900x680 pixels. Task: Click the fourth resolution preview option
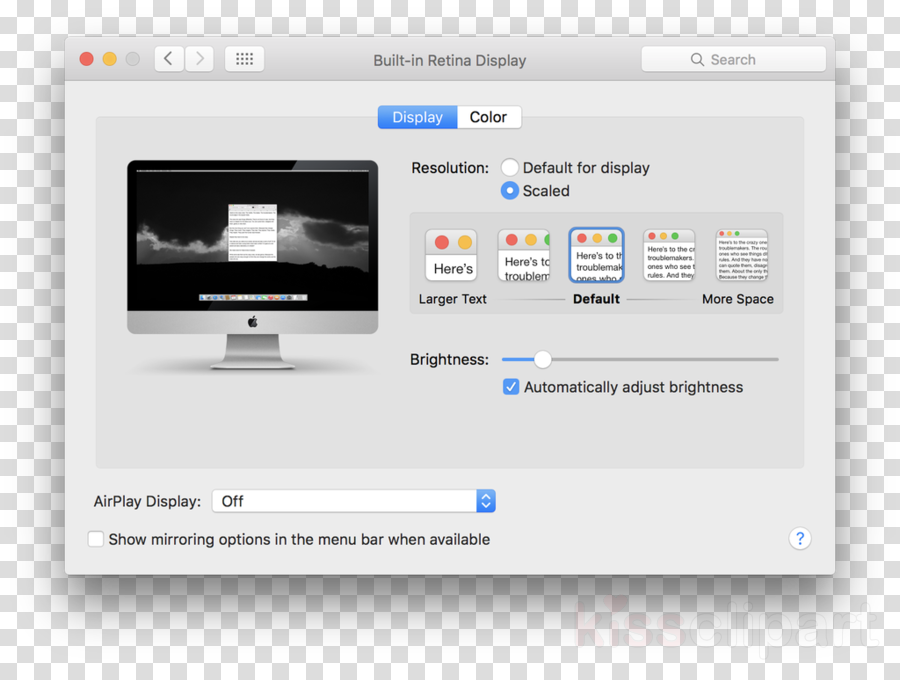coord(668,254)
